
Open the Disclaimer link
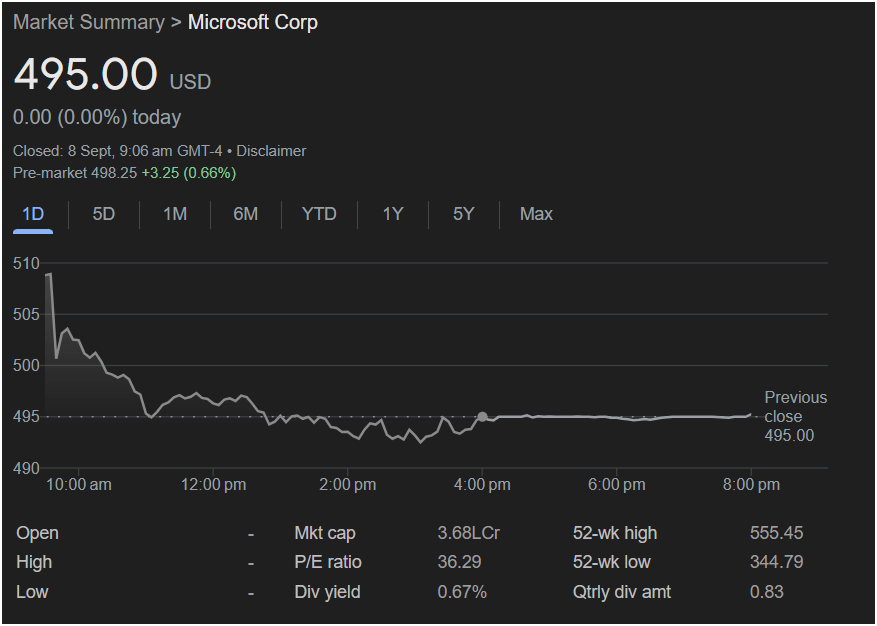[271, 151]
